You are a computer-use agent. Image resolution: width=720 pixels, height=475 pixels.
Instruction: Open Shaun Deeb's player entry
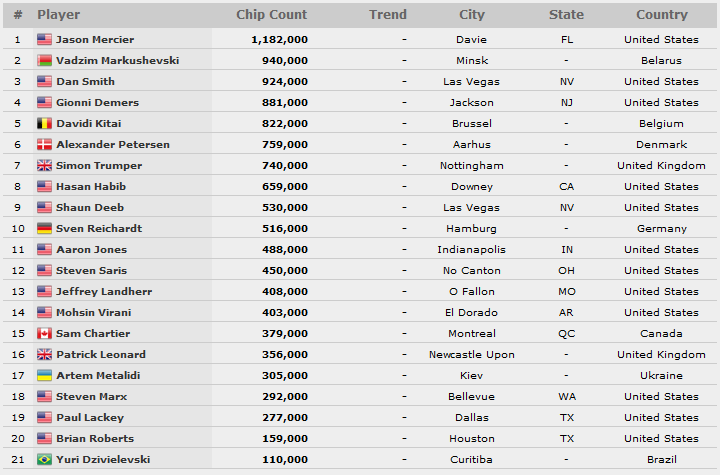click(x=90, y=208)
